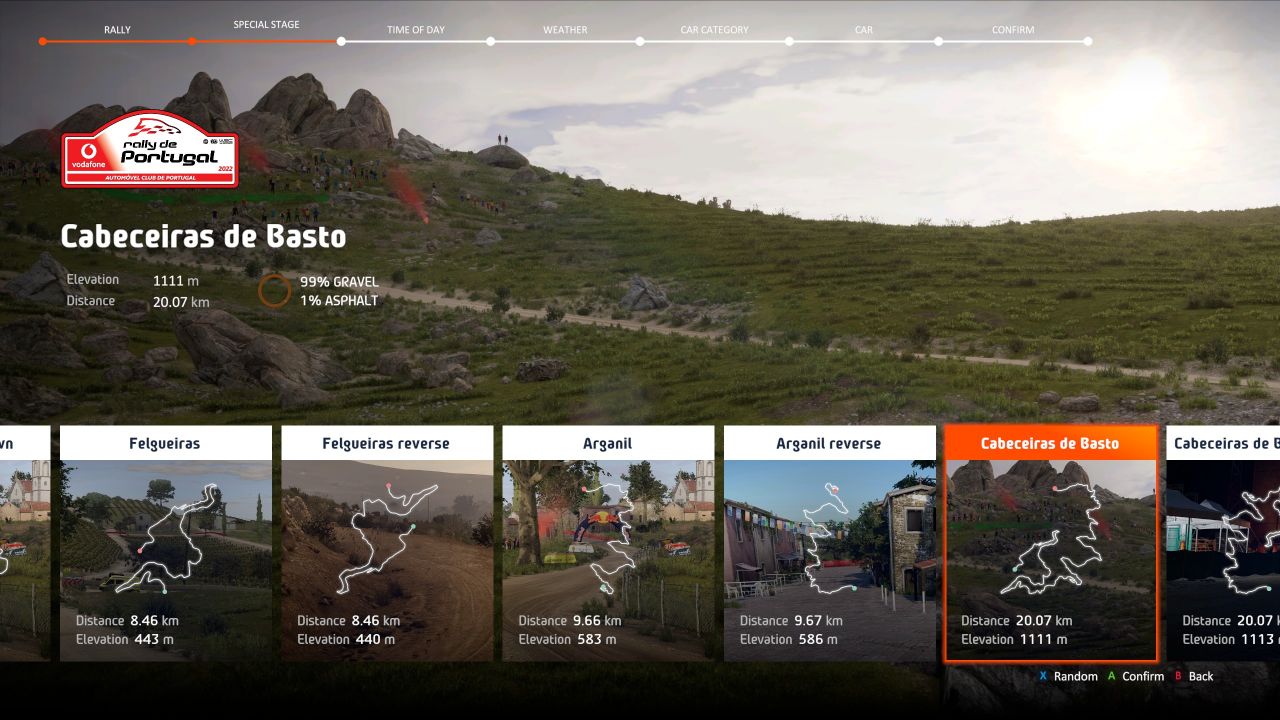Jump to the Time of Day step
The height and width of the screenshot is (720, 1280).
point(341,41)
